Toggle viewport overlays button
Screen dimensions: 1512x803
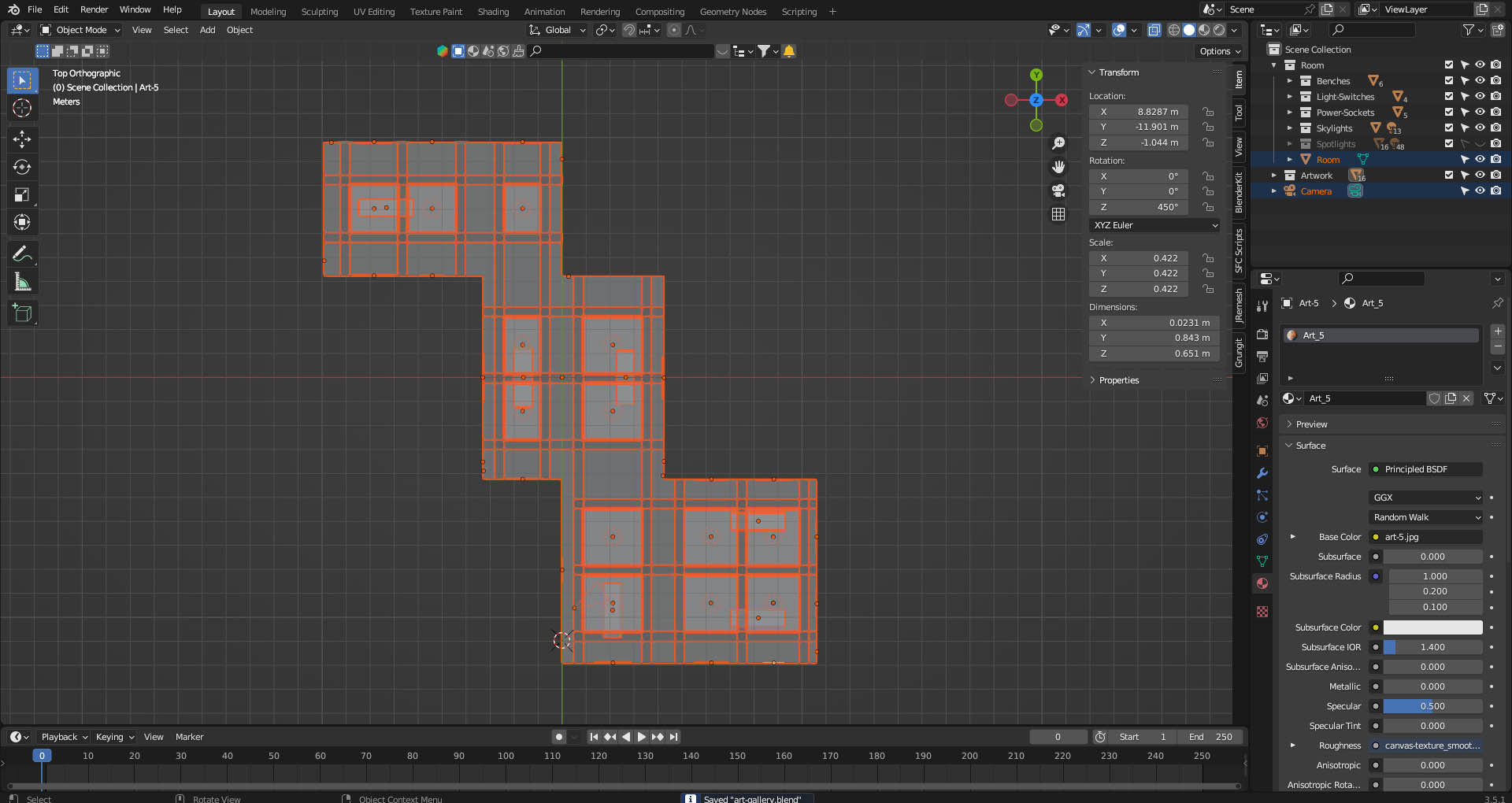tap(1119, 30)
